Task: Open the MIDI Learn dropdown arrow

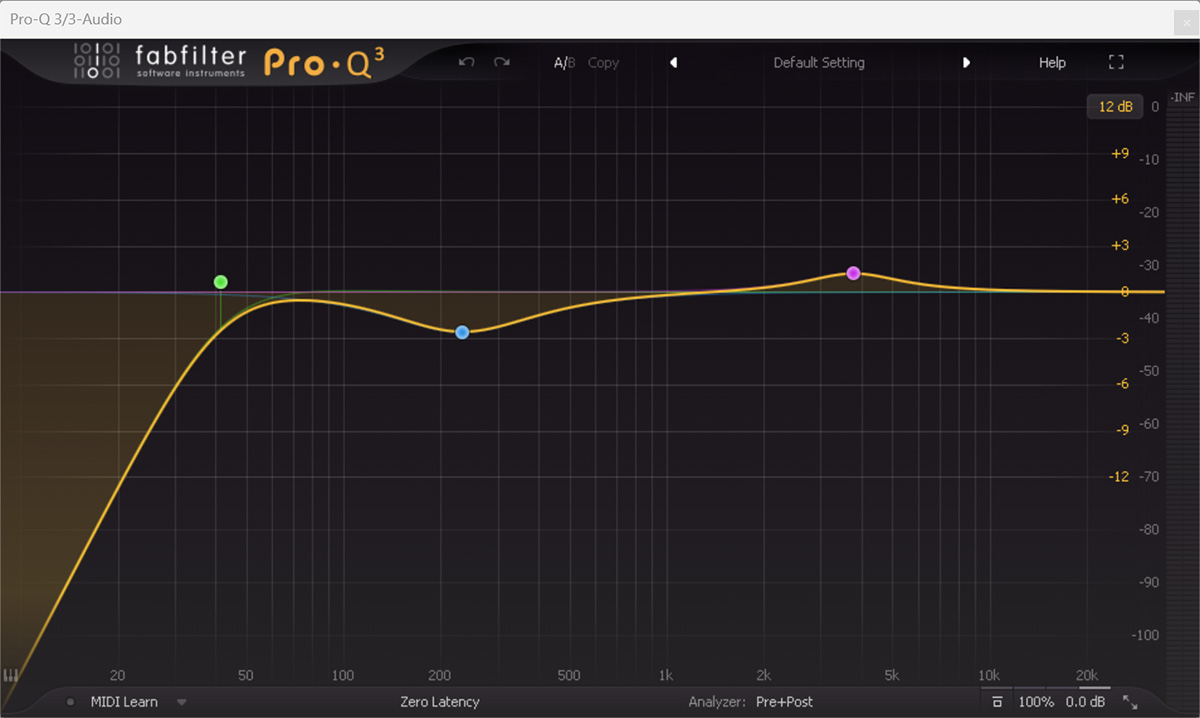Action: [182, 702]
